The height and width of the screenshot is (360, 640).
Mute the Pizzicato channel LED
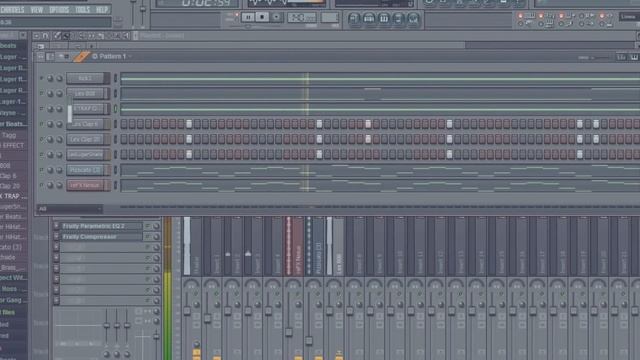coord(41,170)
